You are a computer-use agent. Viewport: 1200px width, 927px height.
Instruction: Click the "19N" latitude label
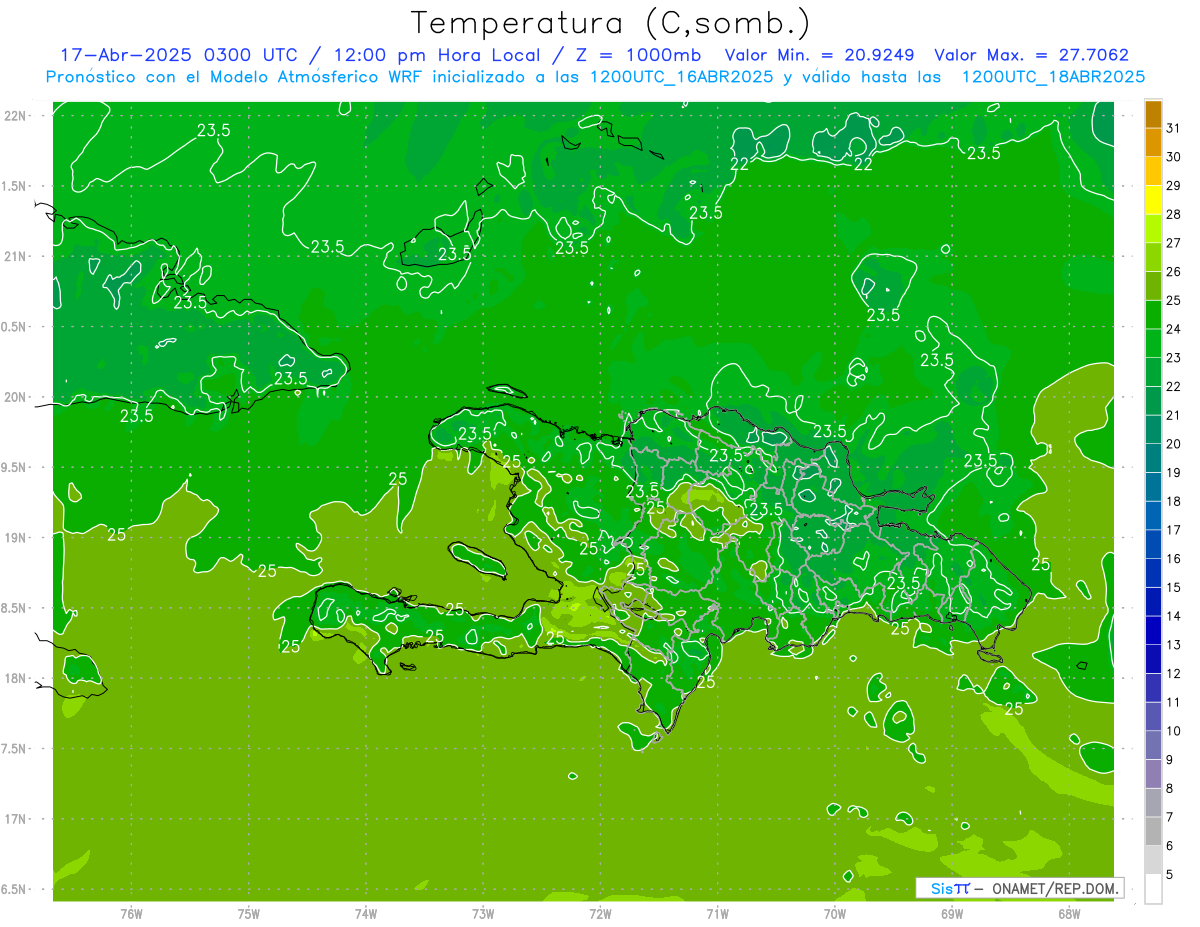[16, 538]
